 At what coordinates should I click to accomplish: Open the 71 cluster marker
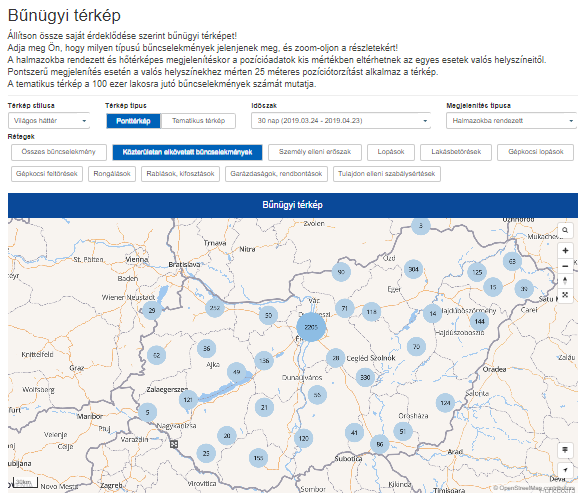[344, 308]
